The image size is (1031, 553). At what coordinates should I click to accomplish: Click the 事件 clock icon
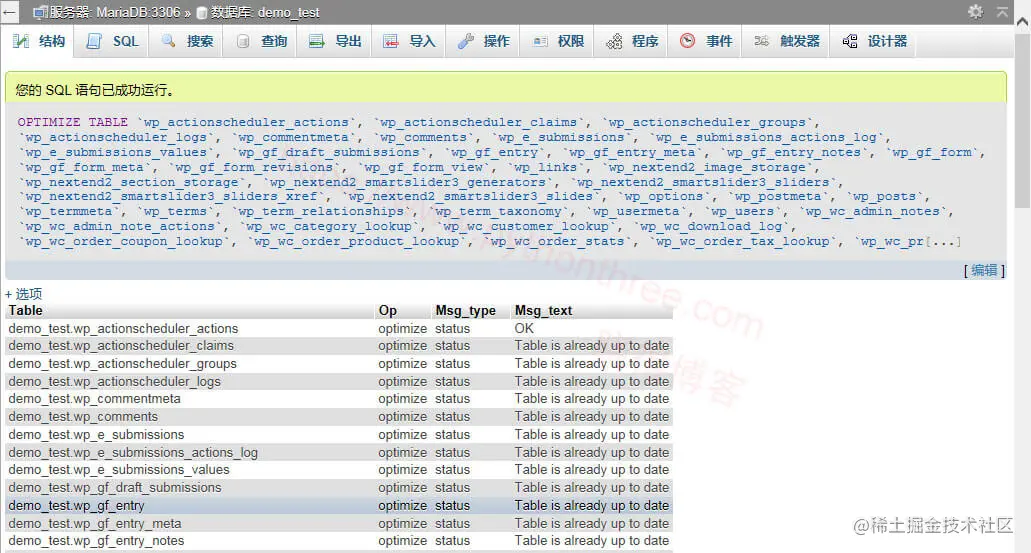pos(687,41)
